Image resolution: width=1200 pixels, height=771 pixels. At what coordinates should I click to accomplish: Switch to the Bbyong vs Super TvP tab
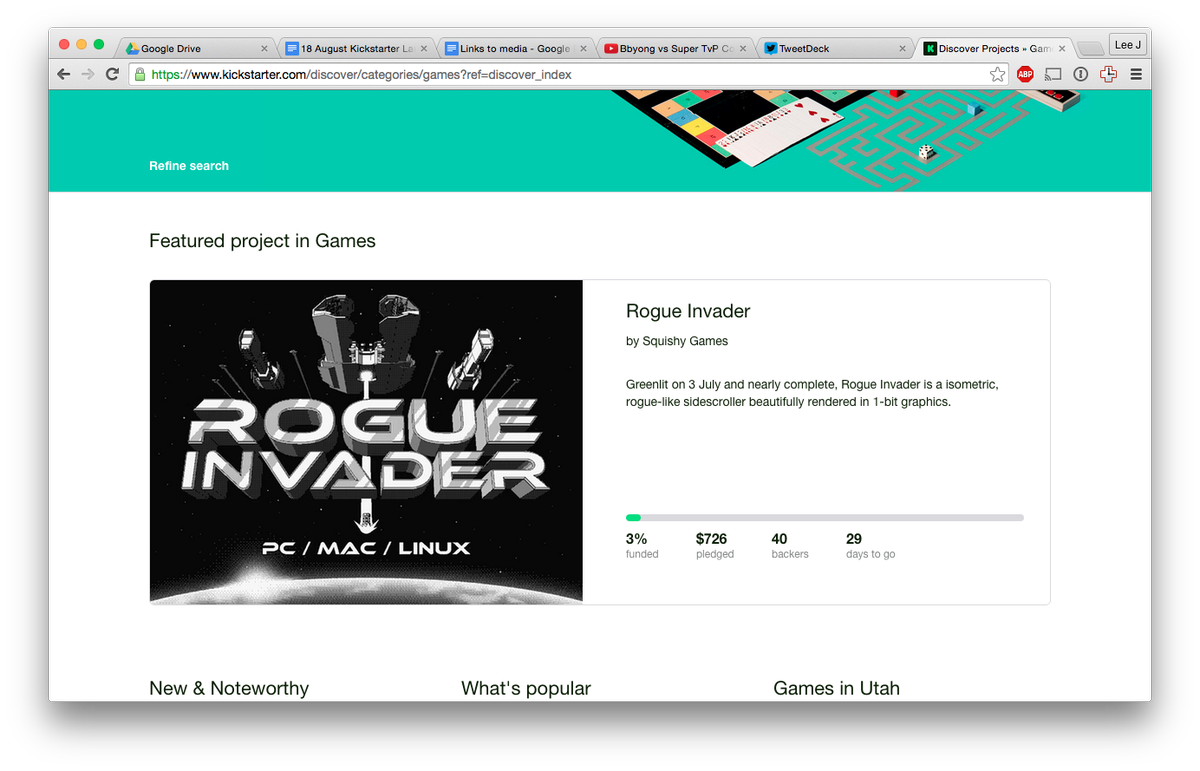coord(675,48)
